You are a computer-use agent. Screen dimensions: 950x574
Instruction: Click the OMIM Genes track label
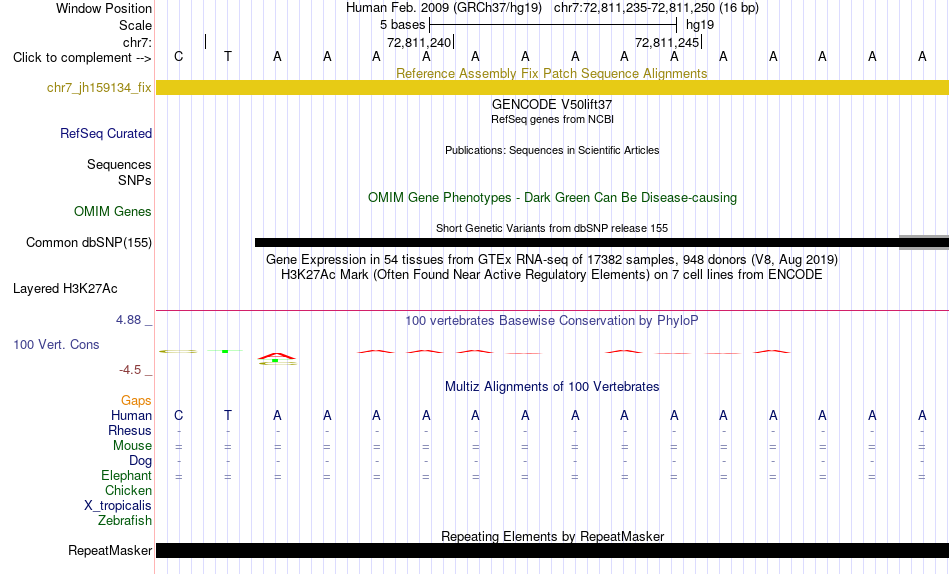(113, 212)
